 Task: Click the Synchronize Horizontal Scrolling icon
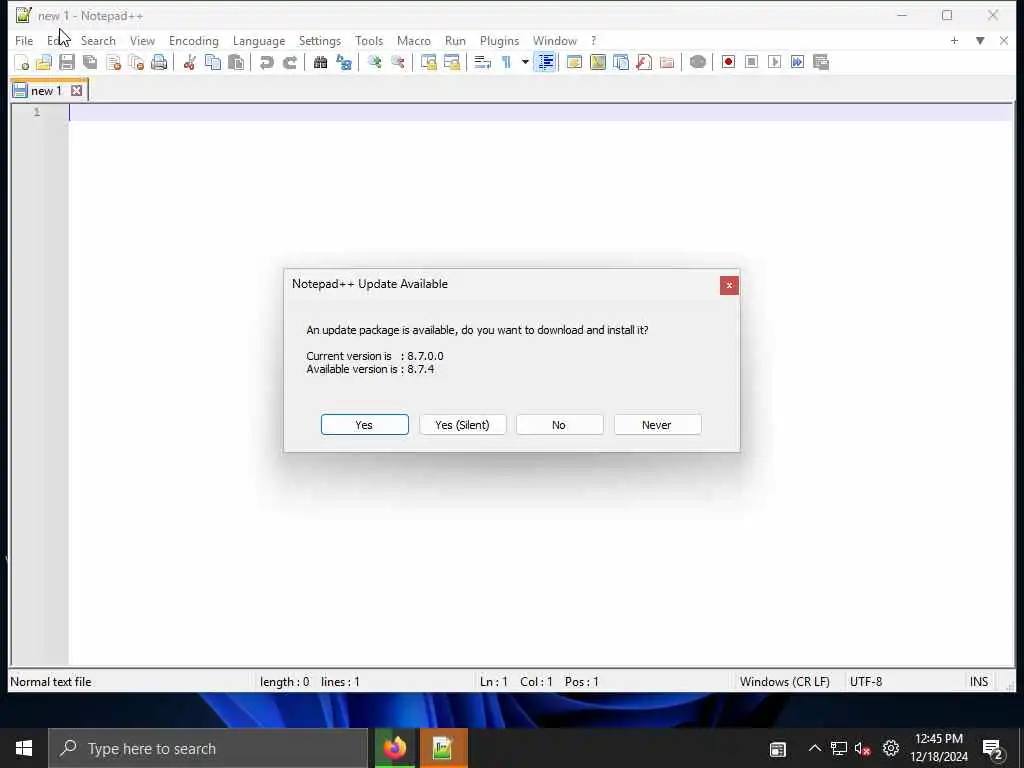pos(451,62)
